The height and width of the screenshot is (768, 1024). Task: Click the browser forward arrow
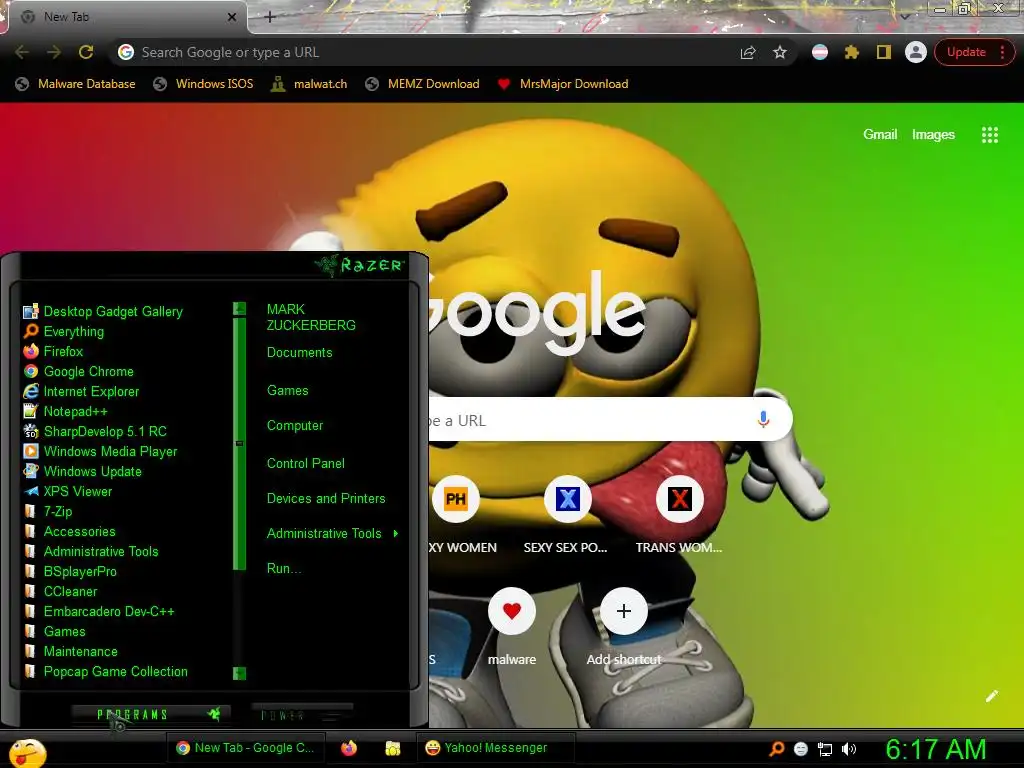[x=54, y=52]
